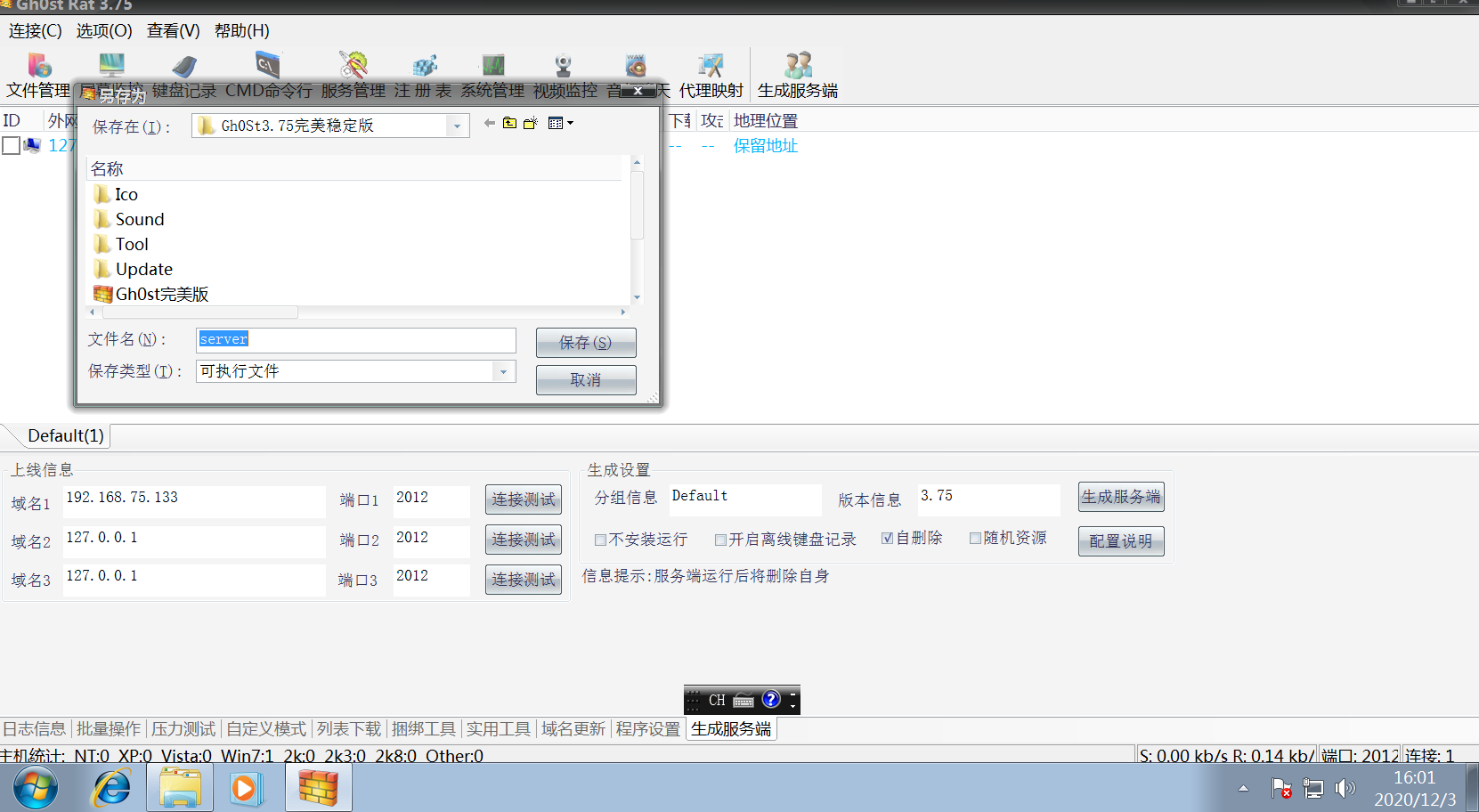Click the 版本信息 input field
Image resolution: width=1479 pixels, height=812 pixels.
tap(989, 499)
